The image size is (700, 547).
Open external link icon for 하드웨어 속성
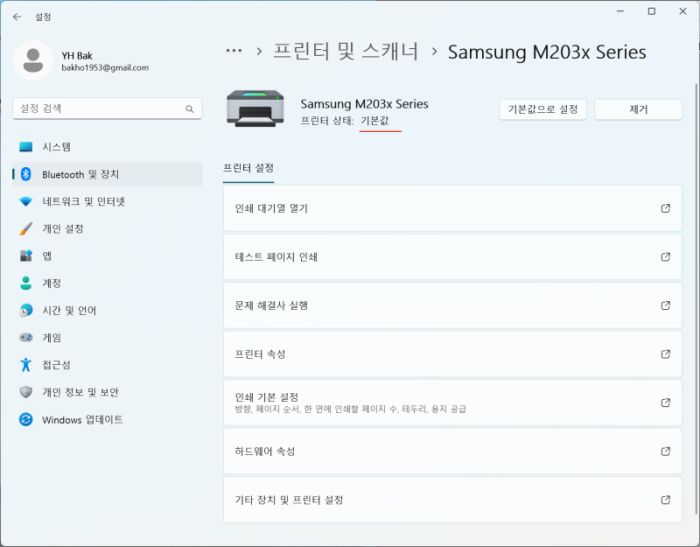666,451
